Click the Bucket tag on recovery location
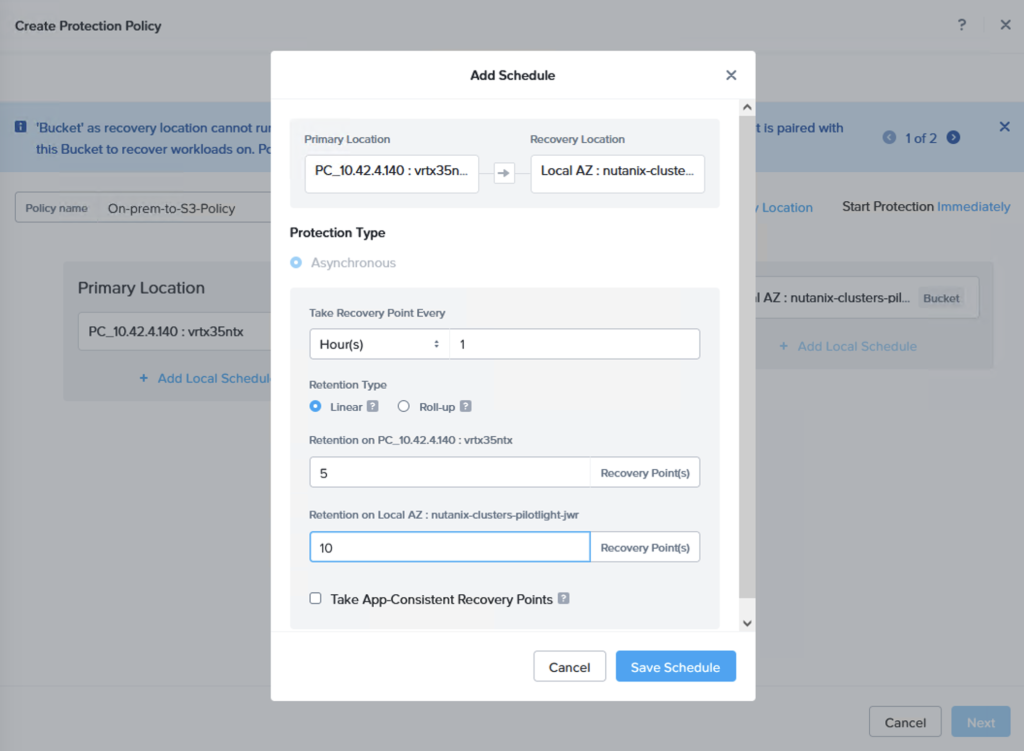 click(x=941, y=298)
